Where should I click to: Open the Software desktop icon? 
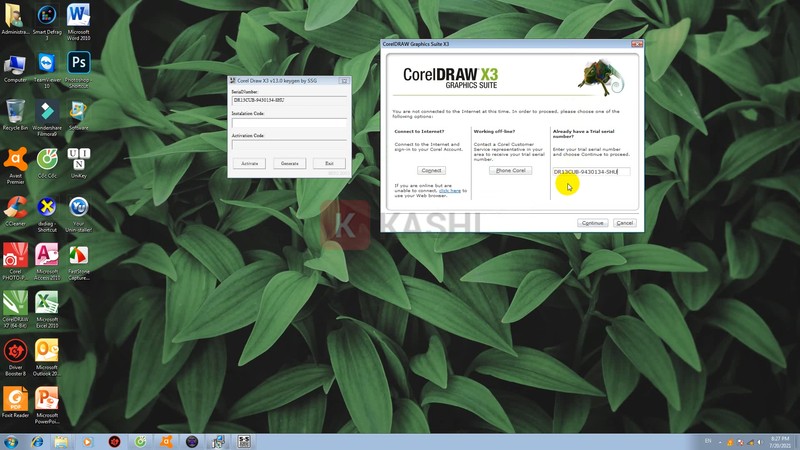79,115
